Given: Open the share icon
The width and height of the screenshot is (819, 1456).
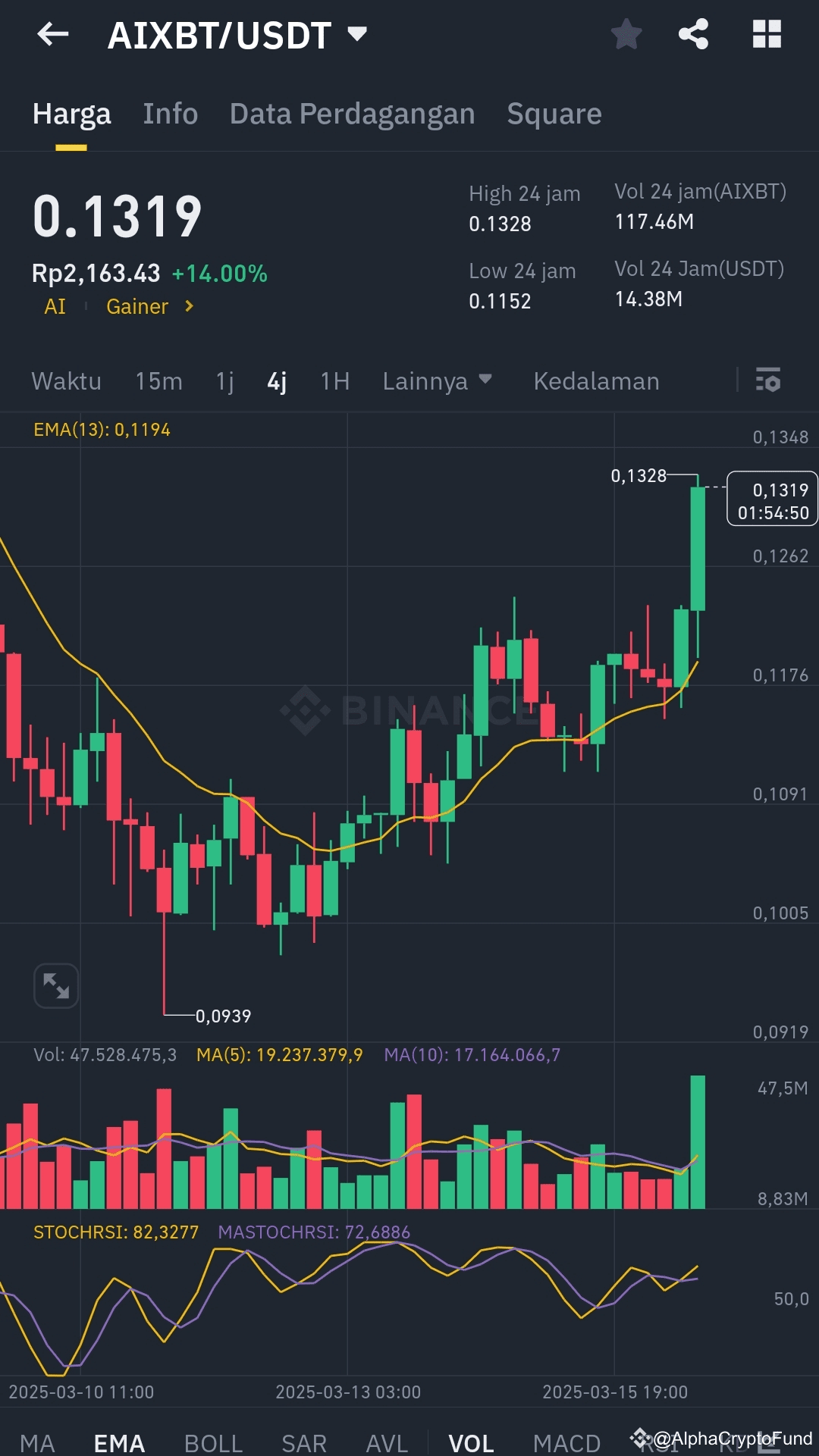Looking at the screenshot, I should click(x=695, y=34).
